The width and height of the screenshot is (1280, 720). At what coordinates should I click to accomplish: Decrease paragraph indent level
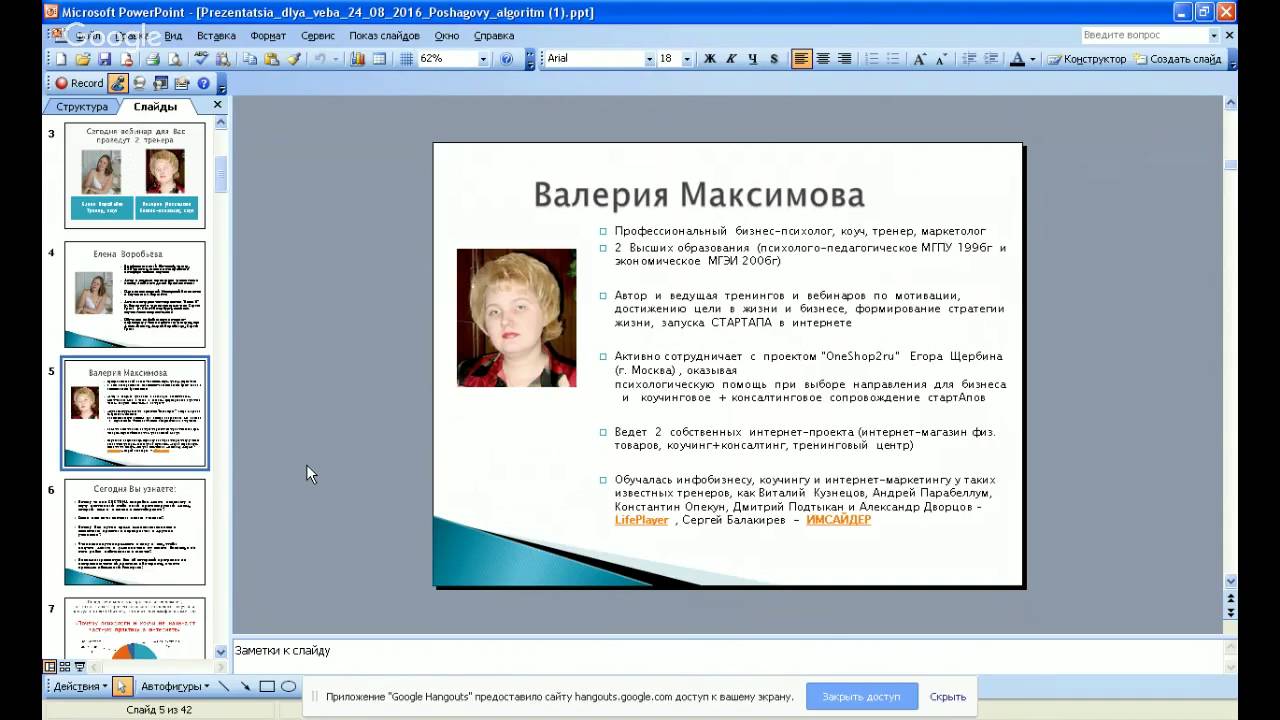(969, 59)
